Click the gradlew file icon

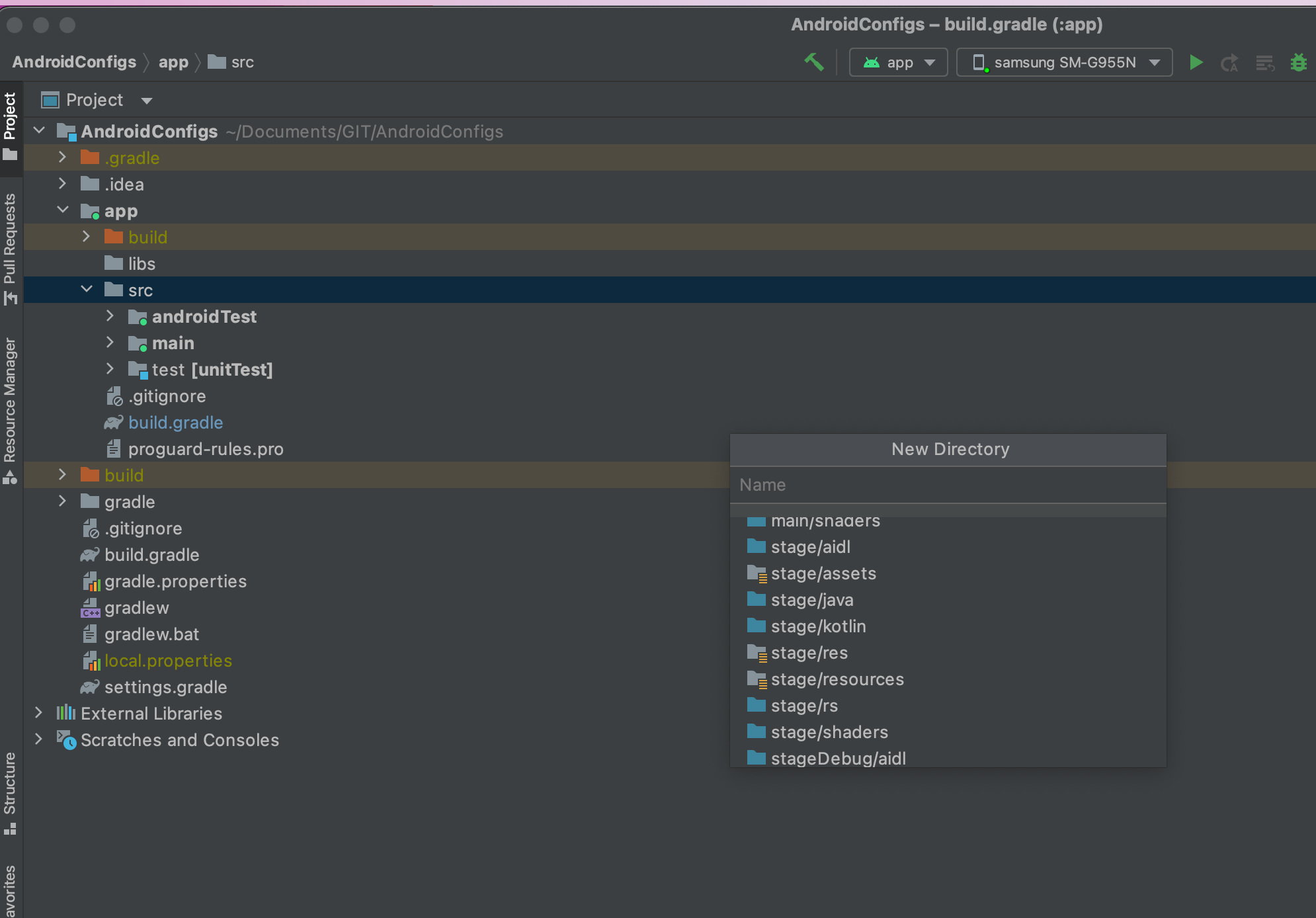pyautogui.click(x=90, y=607)
